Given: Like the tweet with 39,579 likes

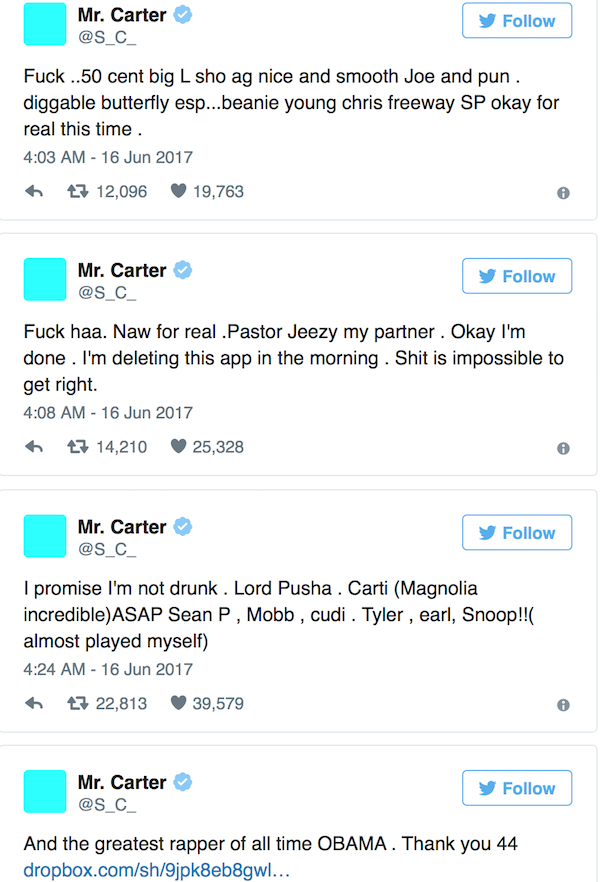Looking at the screenshot, I should pyautogui.click(x=179, y=704).
